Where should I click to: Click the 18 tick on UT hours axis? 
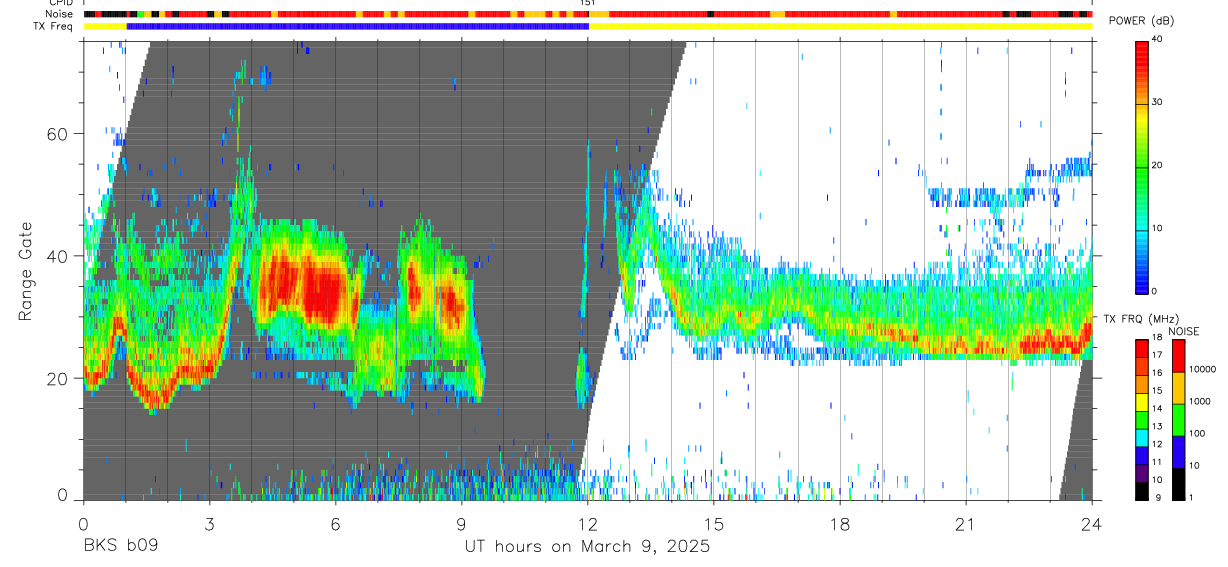pos(840,522)
